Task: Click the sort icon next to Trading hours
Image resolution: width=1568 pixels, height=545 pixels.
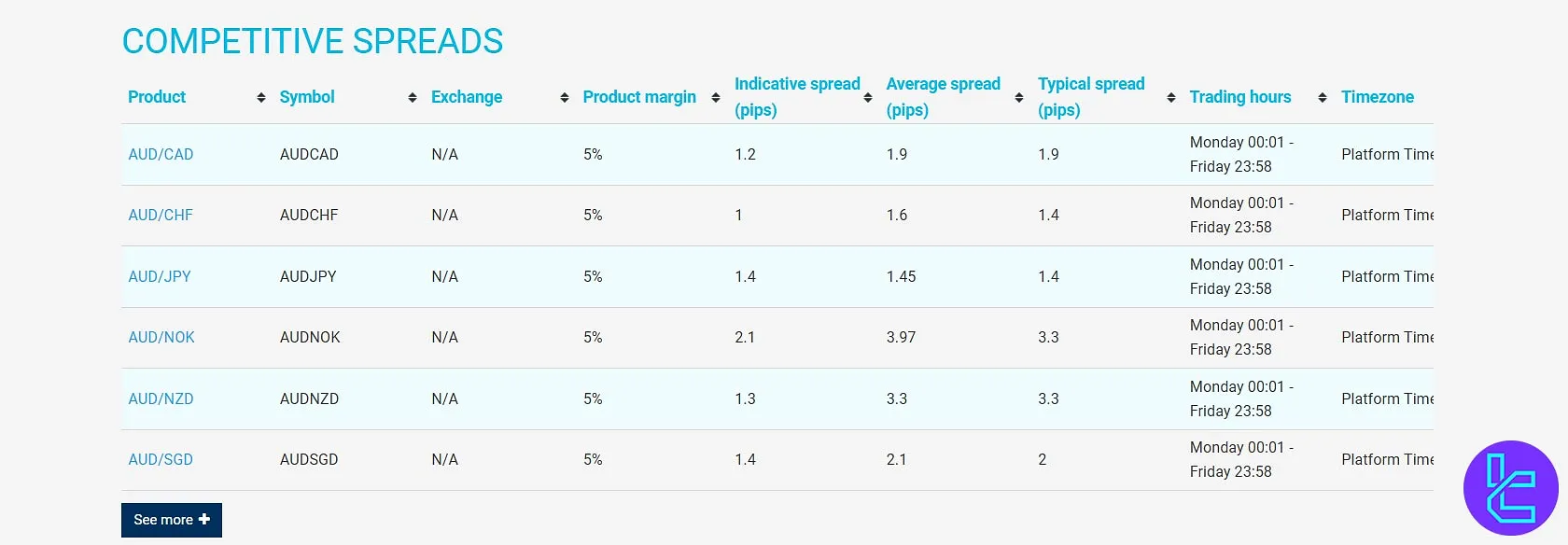Action: tap(1322, 97)
